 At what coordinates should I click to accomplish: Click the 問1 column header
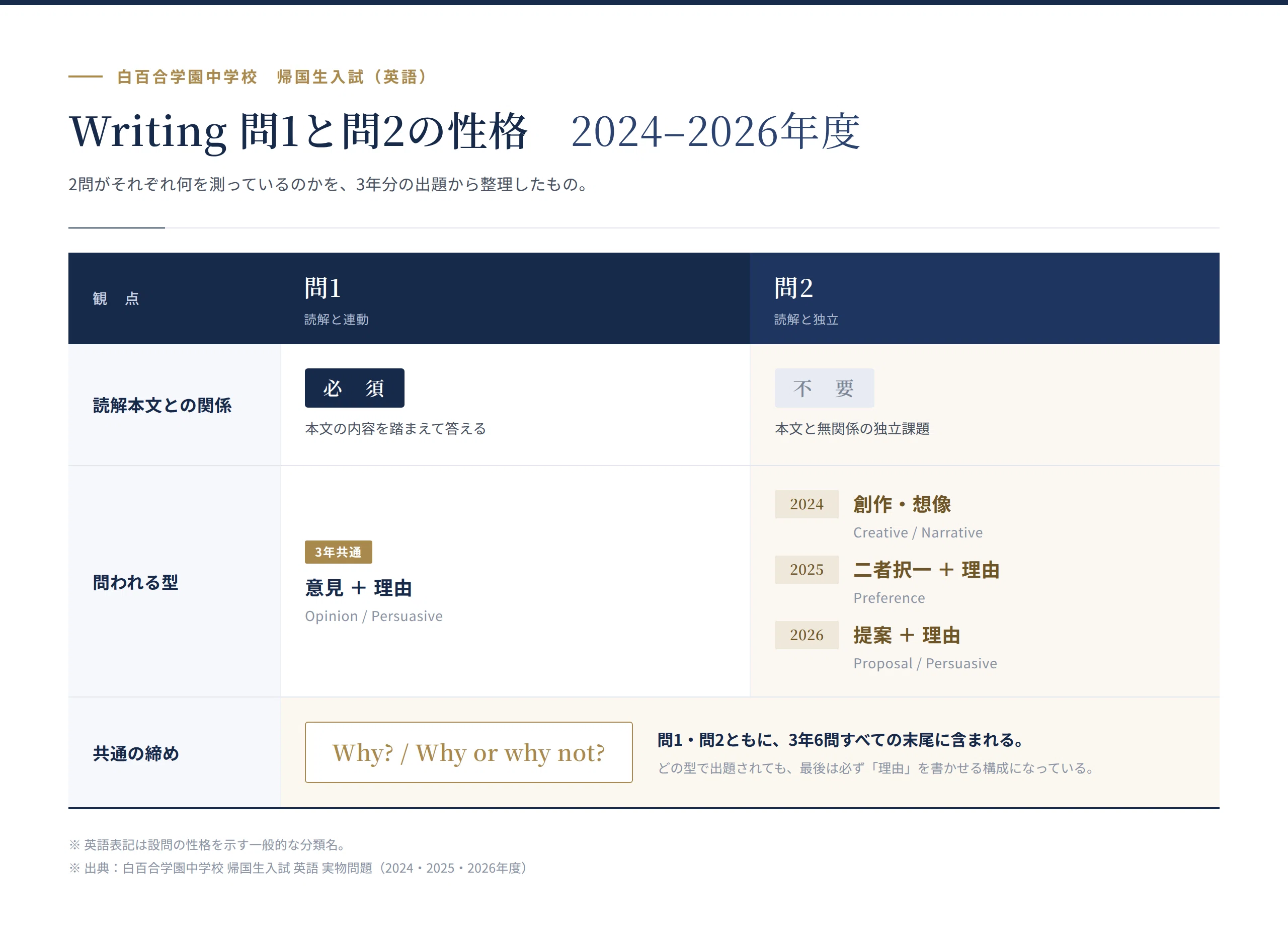coord(323,287)
